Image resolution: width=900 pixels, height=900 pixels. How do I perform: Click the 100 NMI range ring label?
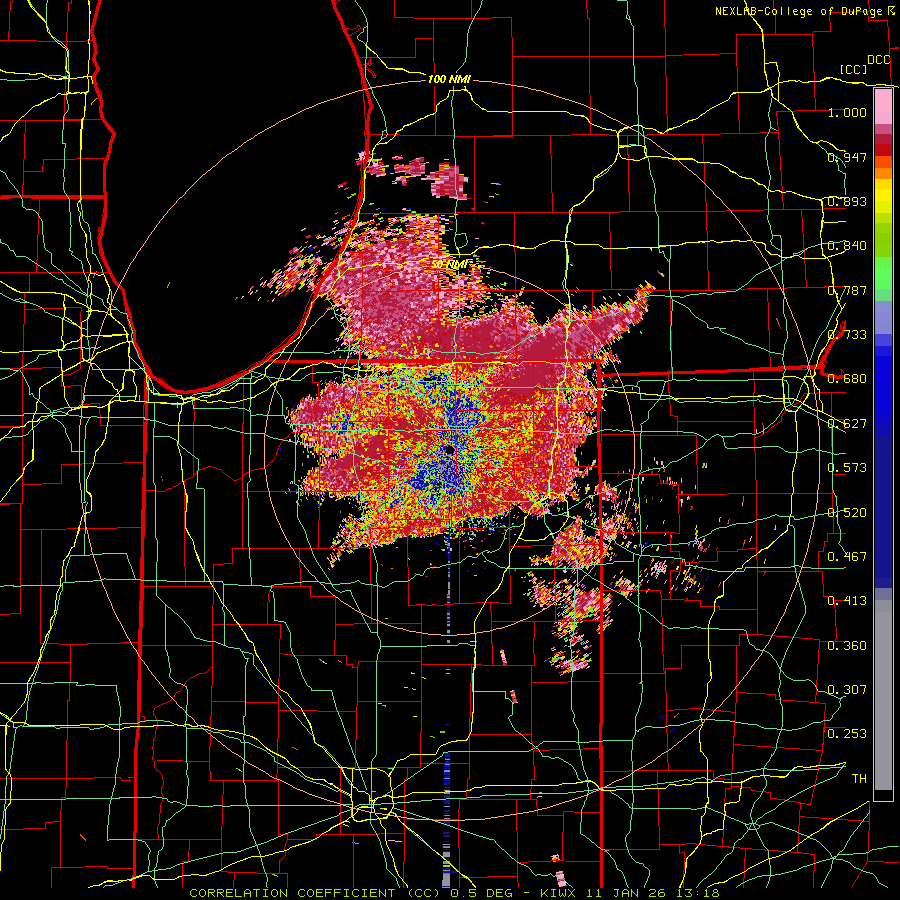(x=449, y=79)
